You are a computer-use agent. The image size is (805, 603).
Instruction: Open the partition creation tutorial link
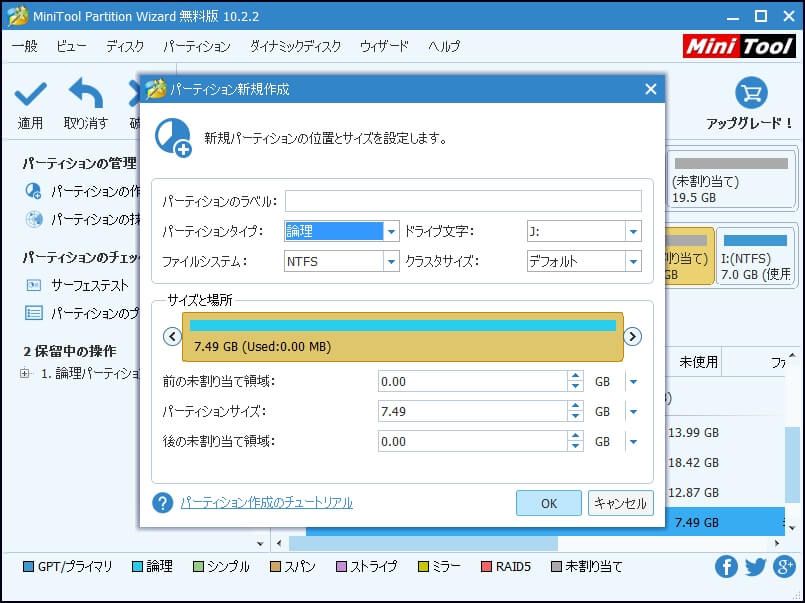(266, 502)
